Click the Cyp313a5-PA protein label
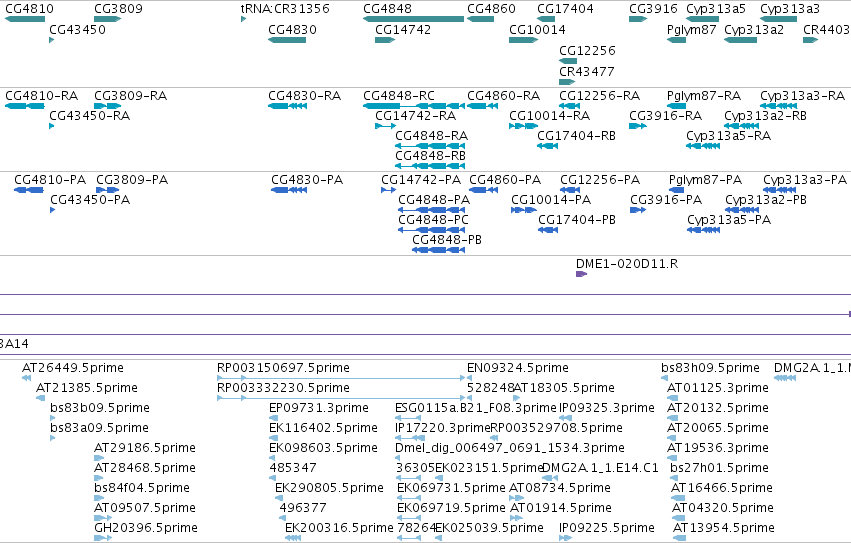851x543 pixels. [728, 220]
